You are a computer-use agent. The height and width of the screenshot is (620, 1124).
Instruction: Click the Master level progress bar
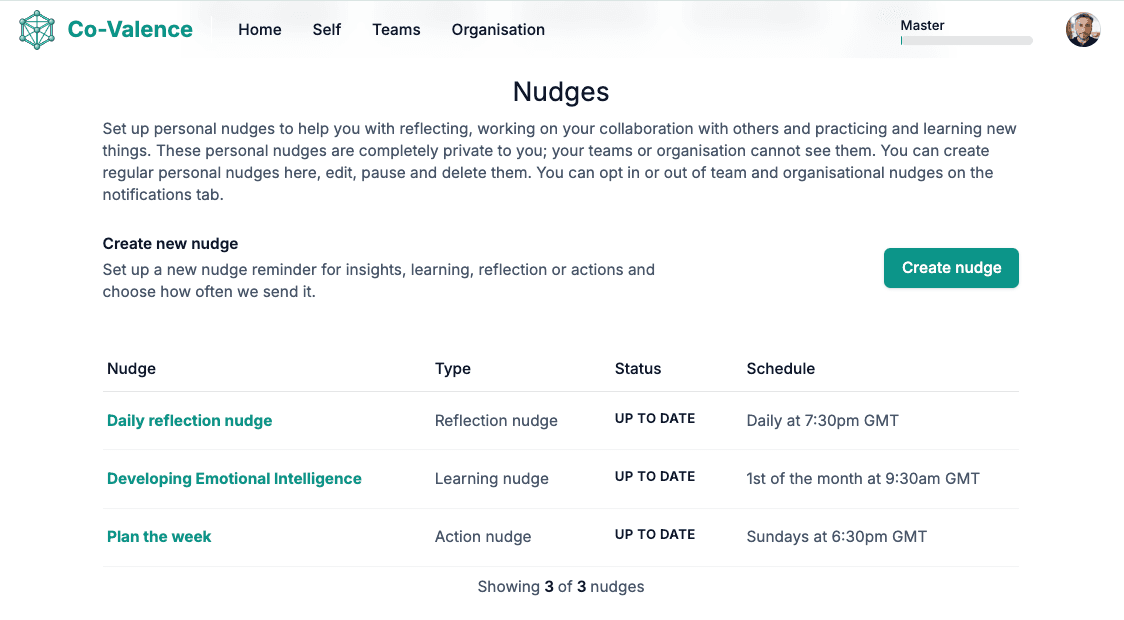pyautogui.click(x=966, y=41)
